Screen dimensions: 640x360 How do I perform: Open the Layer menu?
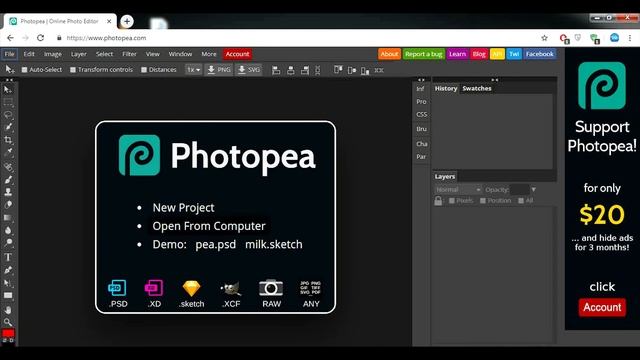(x=78, y=54)
